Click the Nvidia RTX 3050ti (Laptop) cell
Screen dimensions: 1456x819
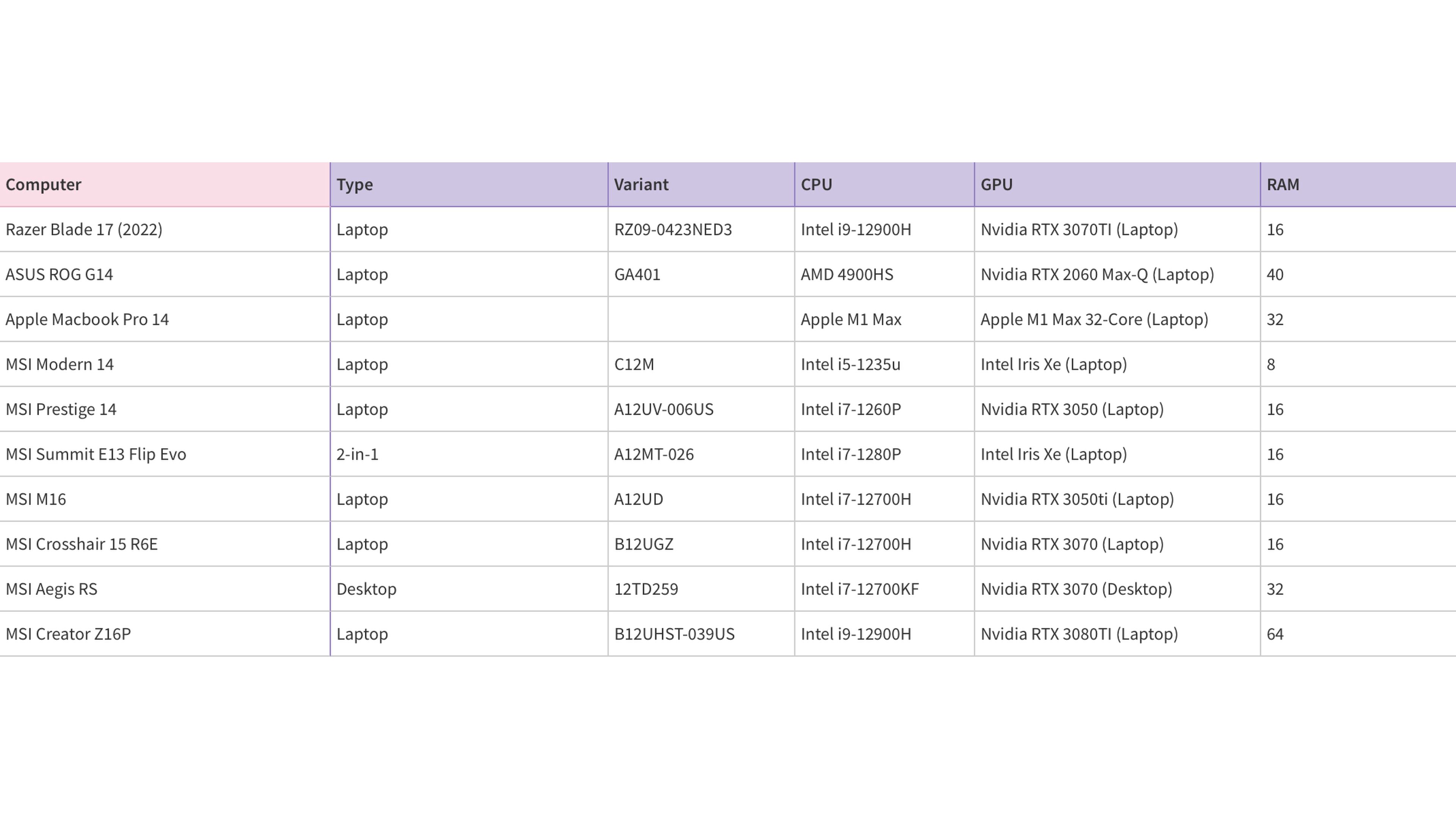click(1117, 499)
